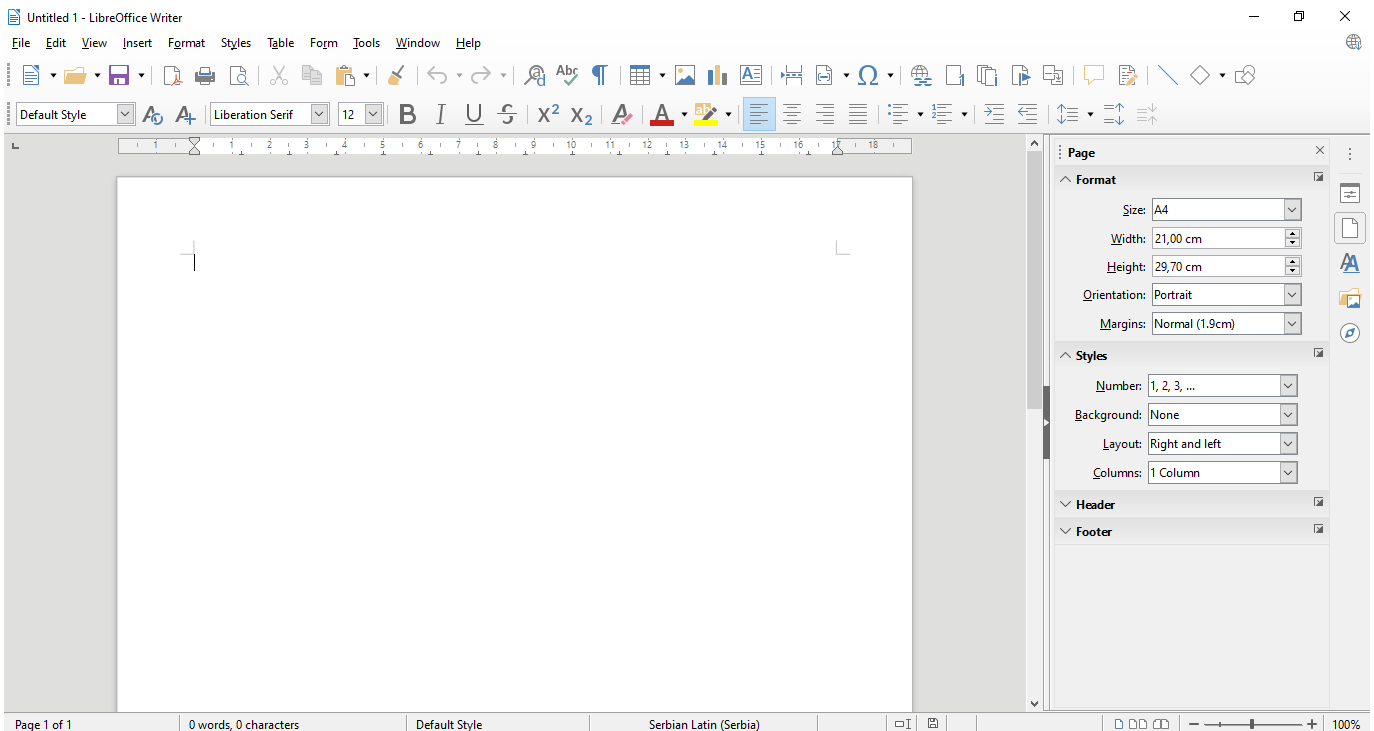The image size is (1374, 731).
Task: Open the sidebar Gallery icon
Action: (1350, 298)
